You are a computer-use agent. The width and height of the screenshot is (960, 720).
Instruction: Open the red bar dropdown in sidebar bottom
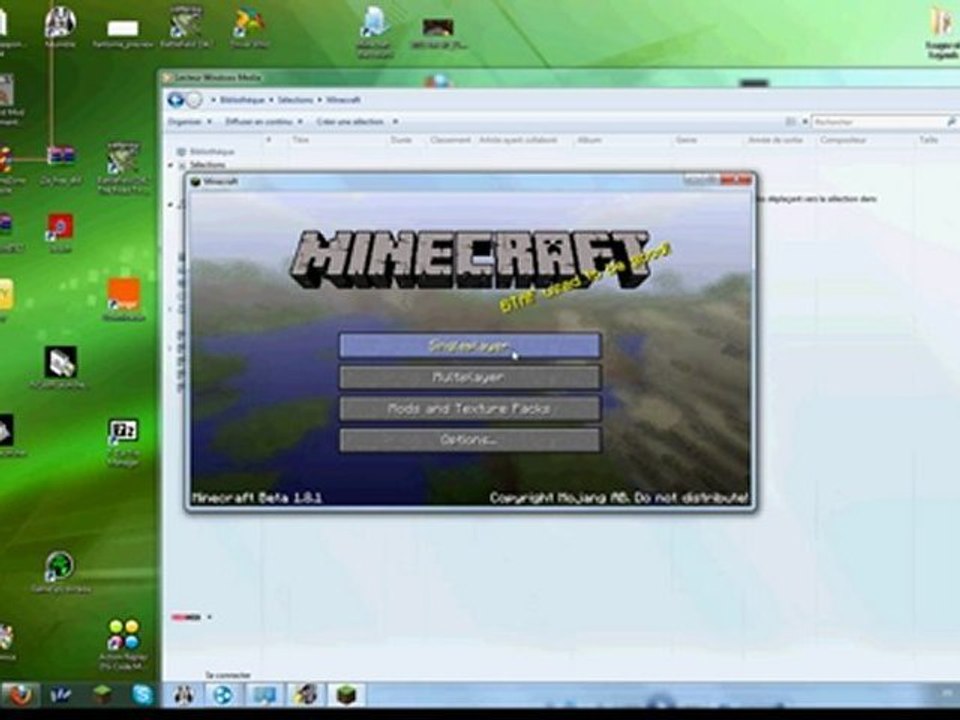tap(209, 617)
